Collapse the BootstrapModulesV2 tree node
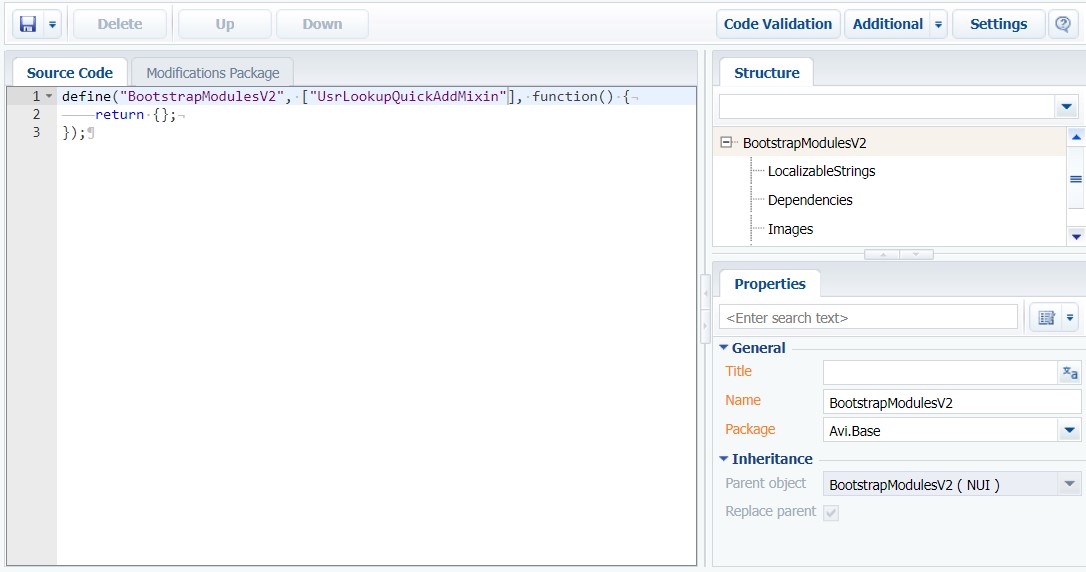 coord(726,143)
